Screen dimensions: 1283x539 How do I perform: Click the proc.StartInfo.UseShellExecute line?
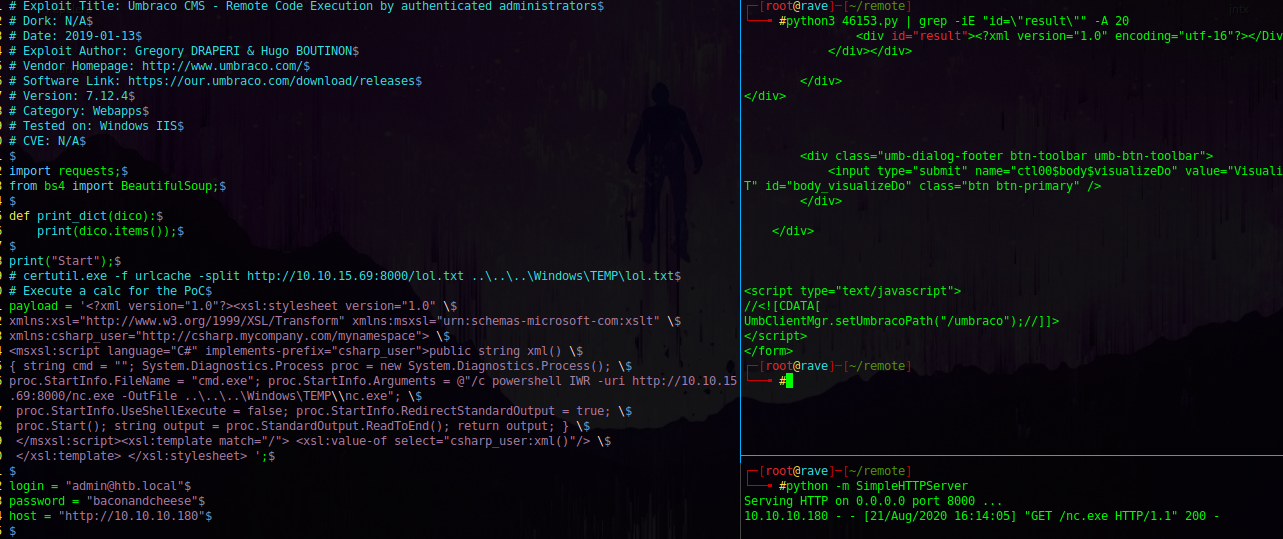[x=324, y=411]
